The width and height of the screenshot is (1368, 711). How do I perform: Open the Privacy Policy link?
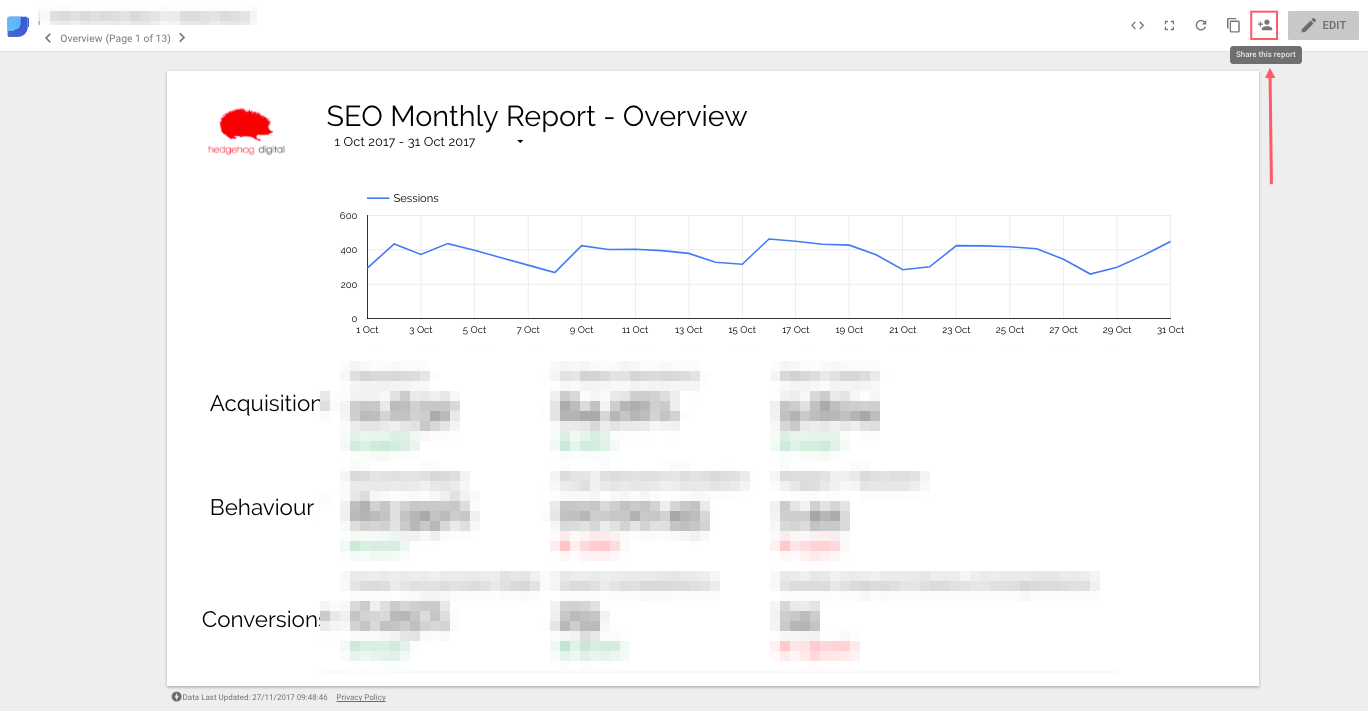tap(360, 697)
